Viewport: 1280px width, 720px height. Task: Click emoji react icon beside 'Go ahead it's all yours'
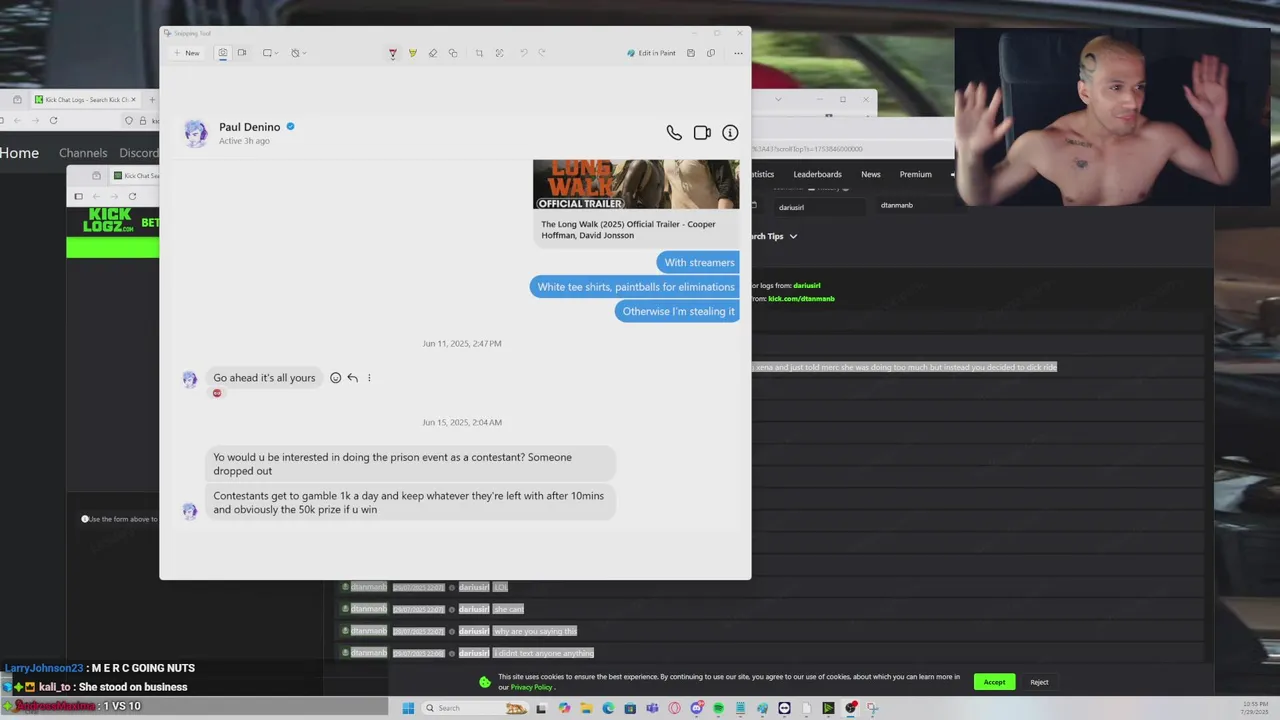click(335, 378)
